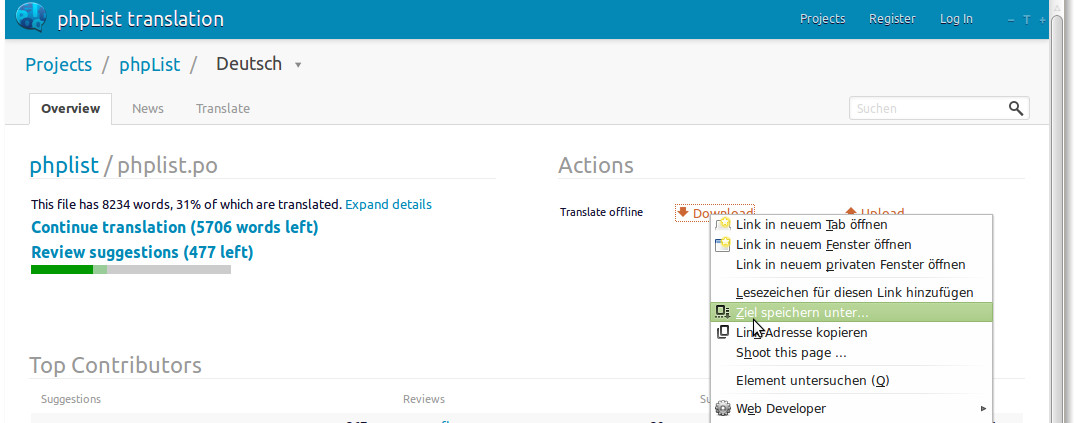The height and width of the screenshot is (423, 1074).
Task: Click the Deutsch language label
Action: tap(249, 64)
